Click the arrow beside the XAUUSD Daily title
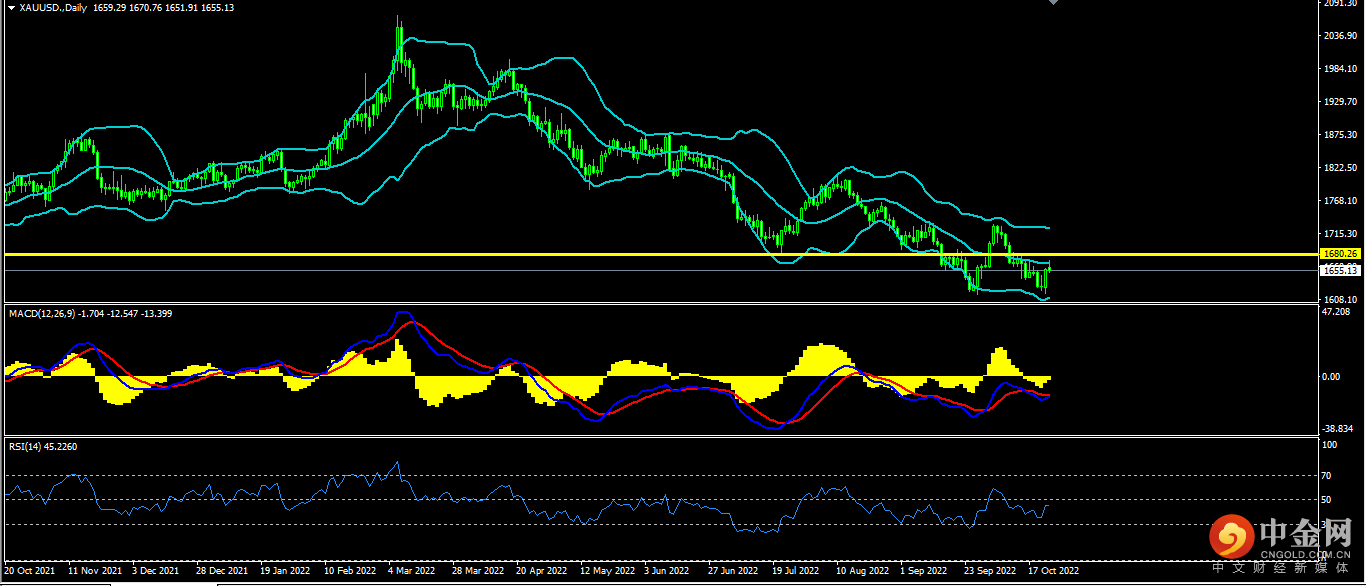The width and height of the screenshot is (1366, 586). 10,8
